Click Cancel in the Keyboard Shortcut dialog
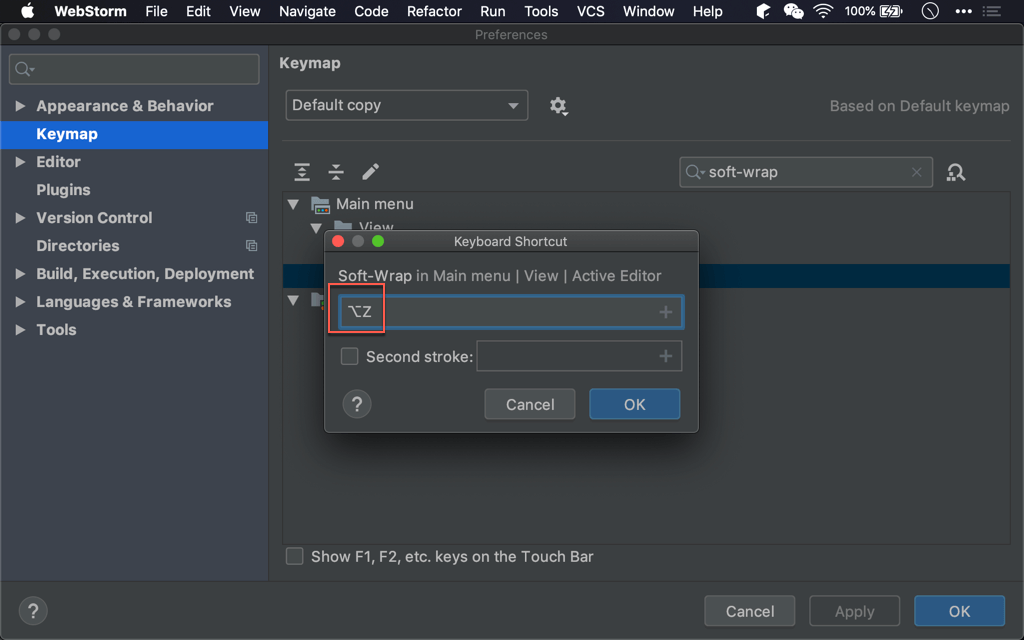The height and width of the screenshot is (640, 1024). coord(530,404)
